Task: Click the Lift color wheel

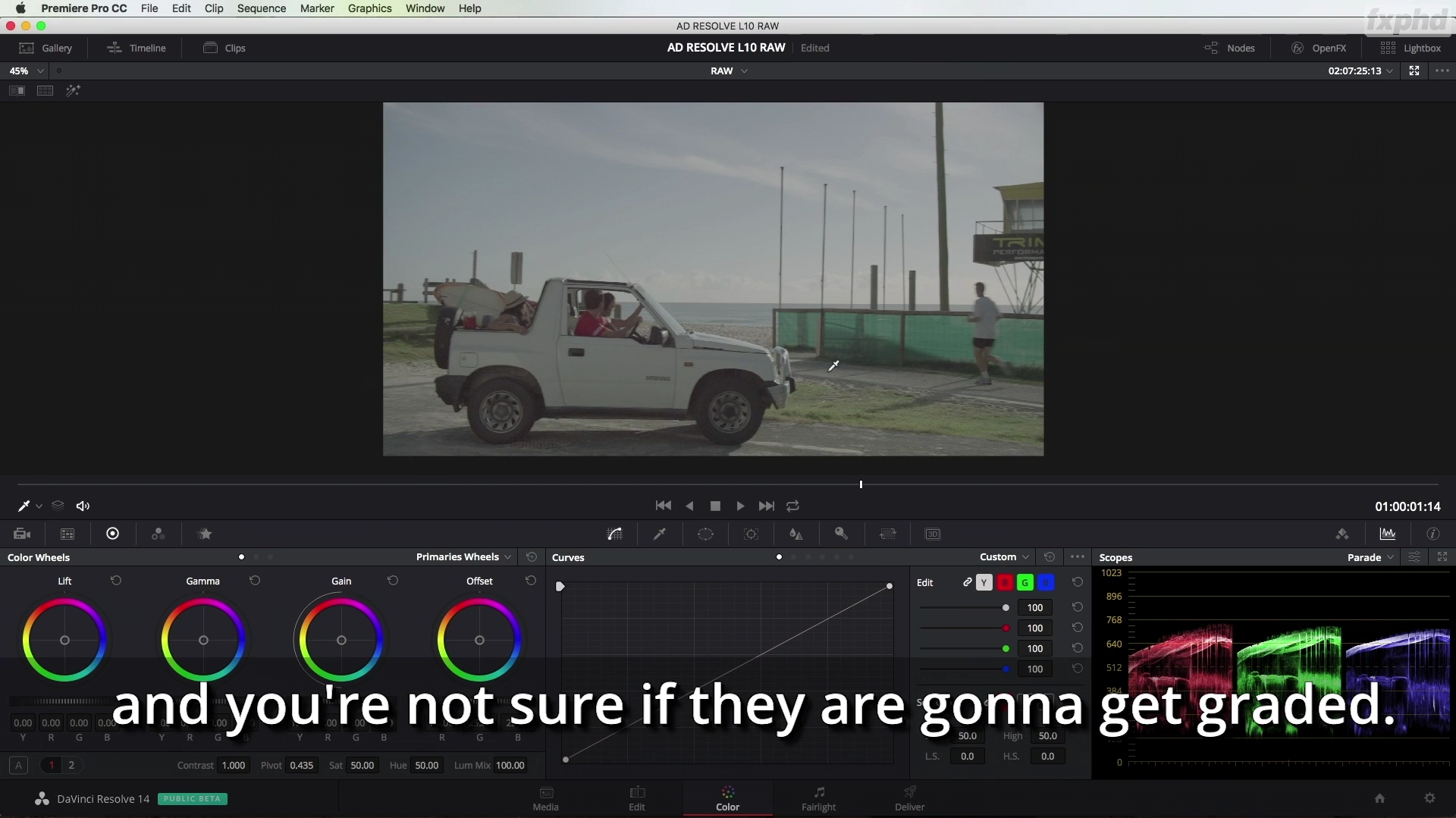Action: (64, 640)
